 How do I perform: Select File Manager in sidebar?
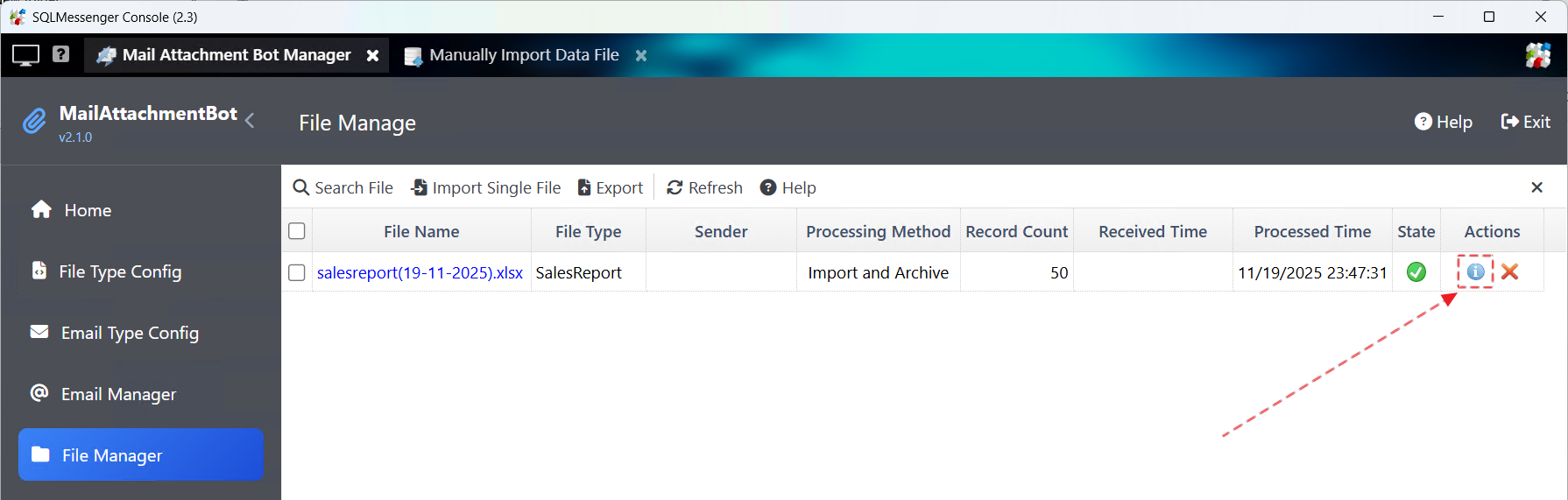click(x=141, y=454)
